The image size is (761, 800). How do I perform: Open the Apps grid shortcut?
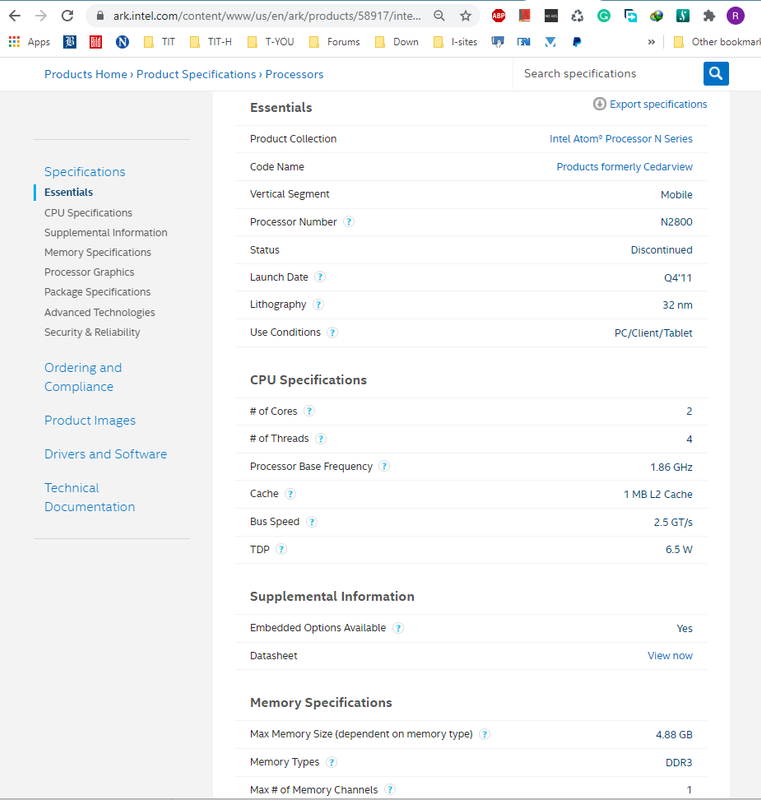(x=29, y=42)
